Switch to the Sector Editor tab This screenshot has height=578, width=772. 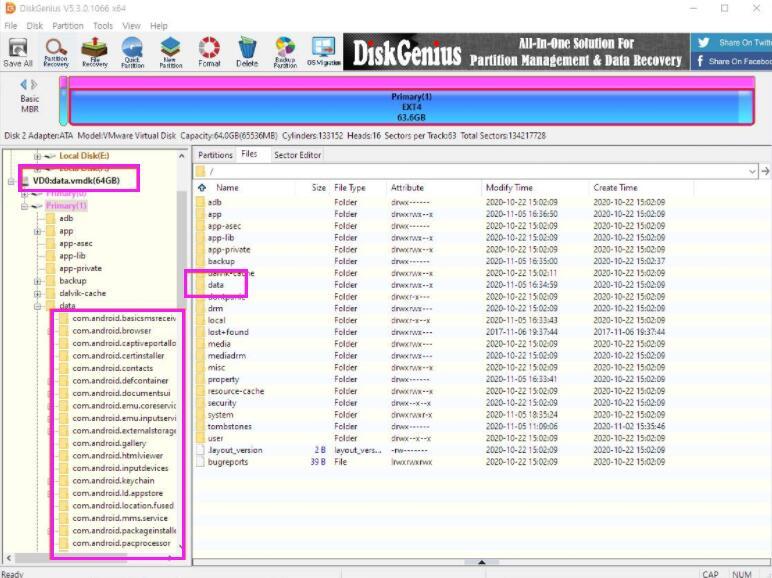tap(297, 155)
